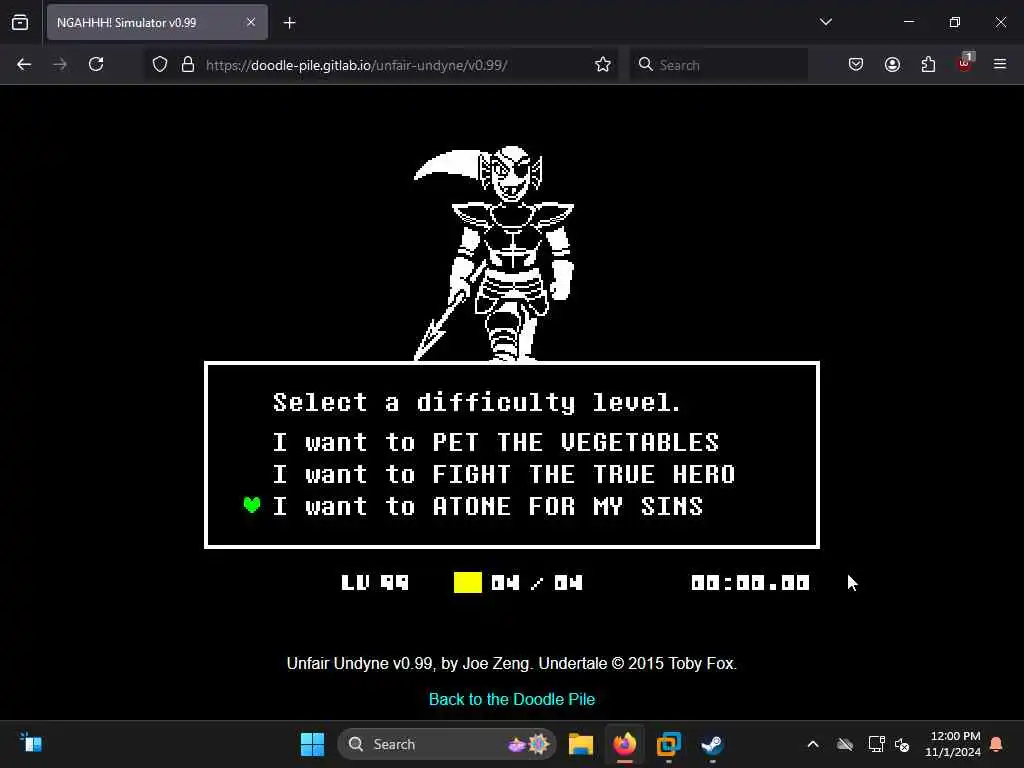The height and width of the screenshot is (768, 1024).
Task: Click the green heart selector
Action: click(252, 505)
